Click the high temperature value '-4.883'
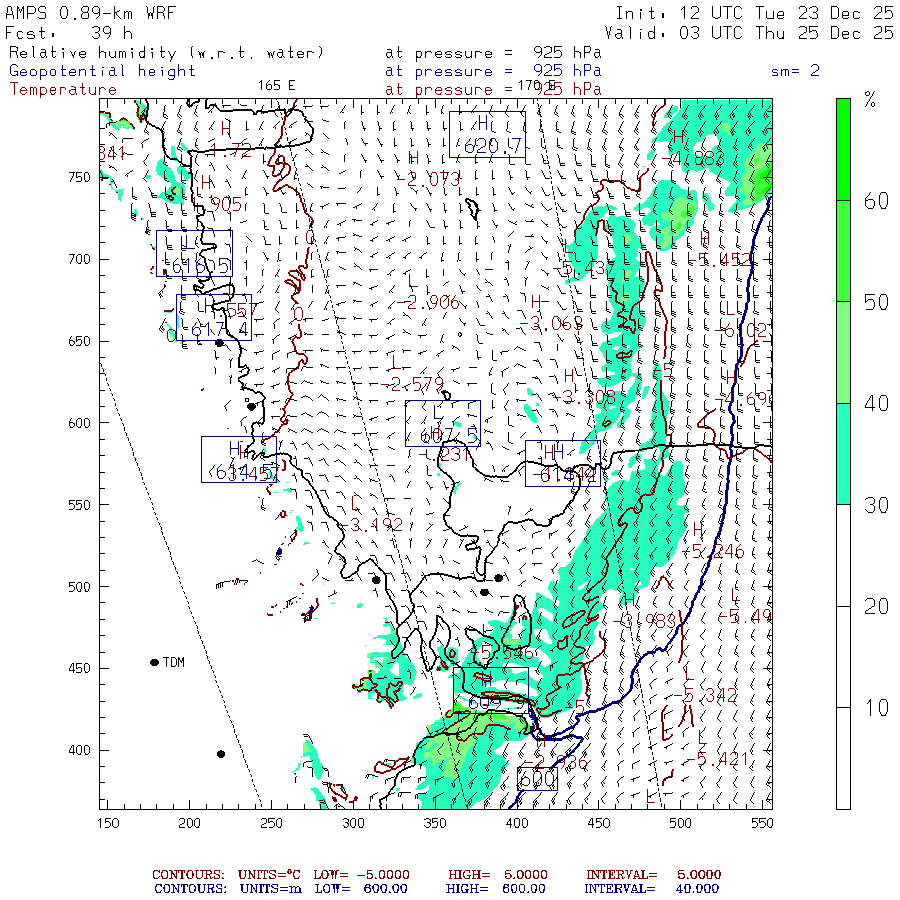 [x=693, y=158]
